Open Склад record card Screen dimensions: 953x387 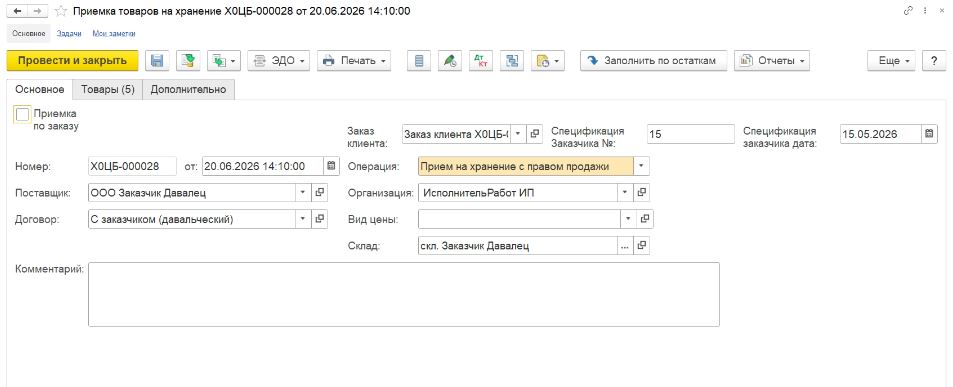tap(642, 246)
